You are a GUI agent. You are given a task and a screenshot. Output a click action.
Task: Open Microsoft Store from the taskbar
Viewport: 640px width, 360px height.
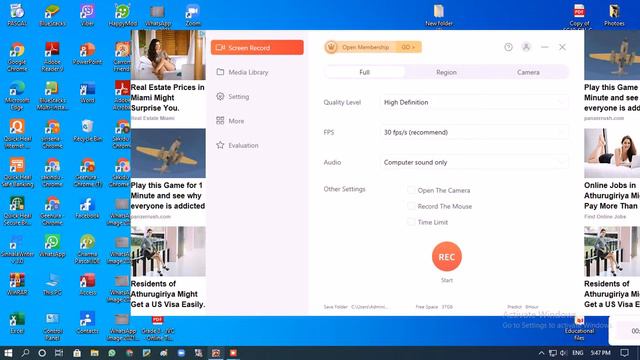tap(77, 353)
